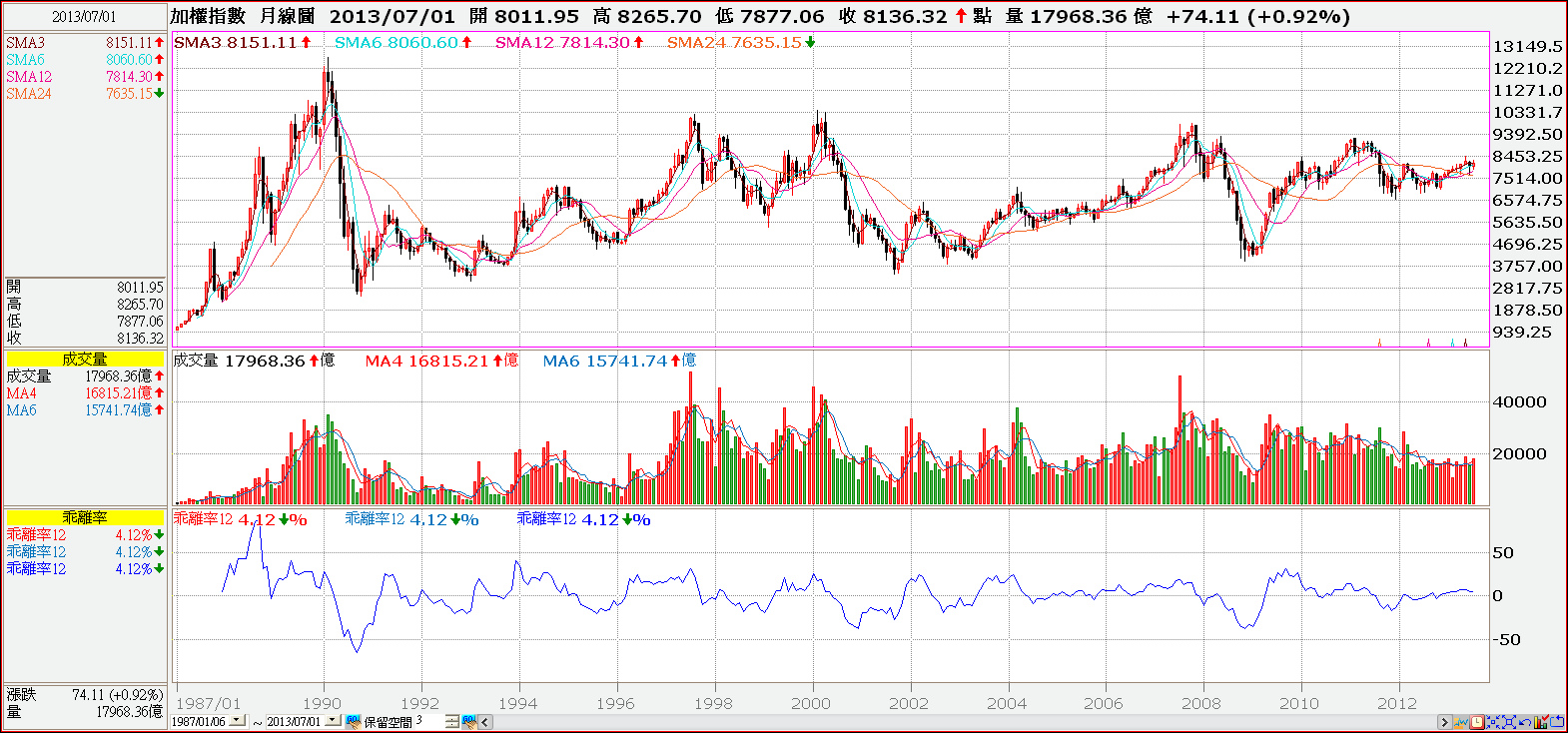Viewport: 1568px width, 733px height.
Task: Click the clock time-period icon
Action: 1477,722
